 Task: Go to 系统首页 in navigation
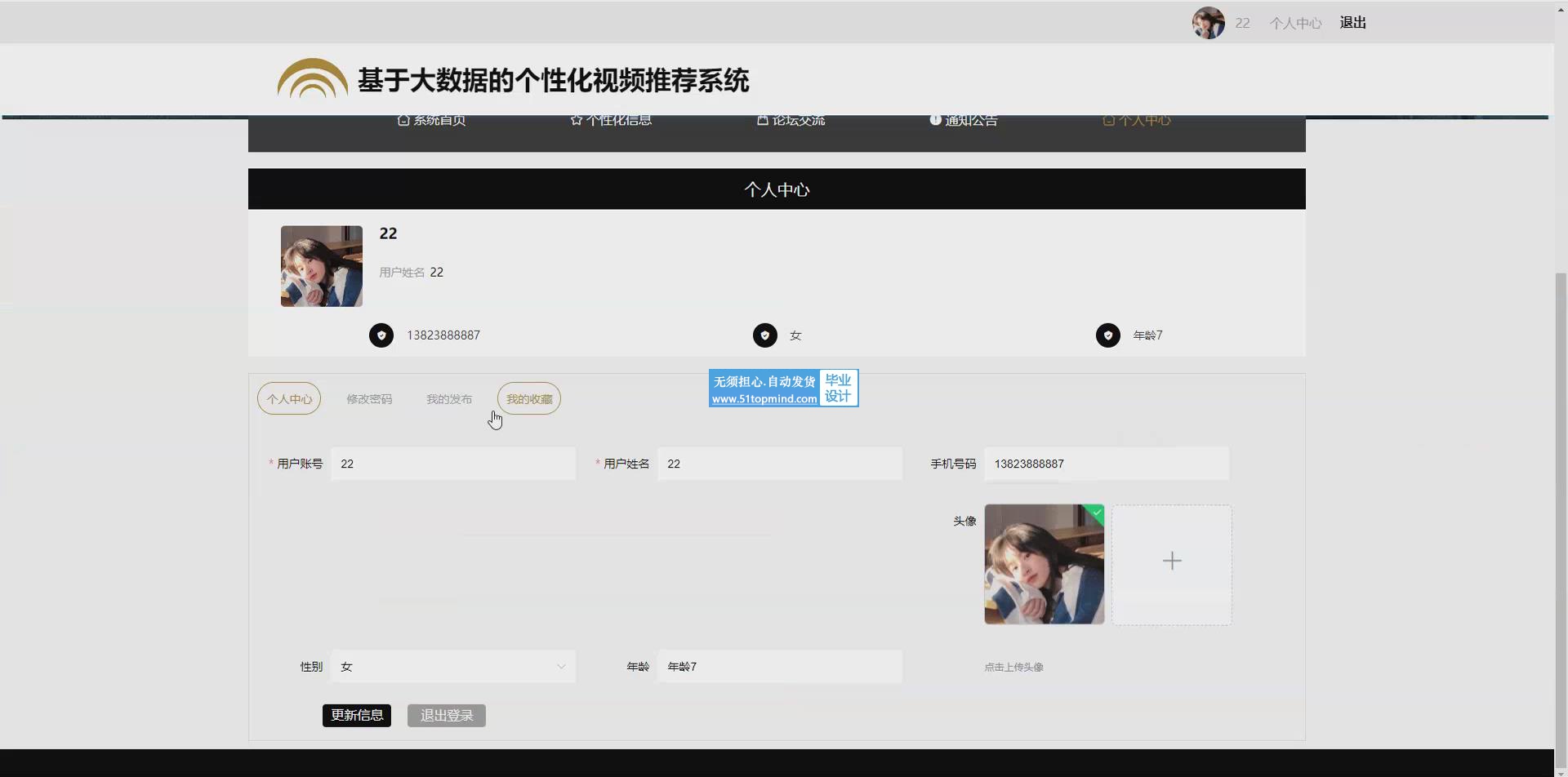coord(431,120)
